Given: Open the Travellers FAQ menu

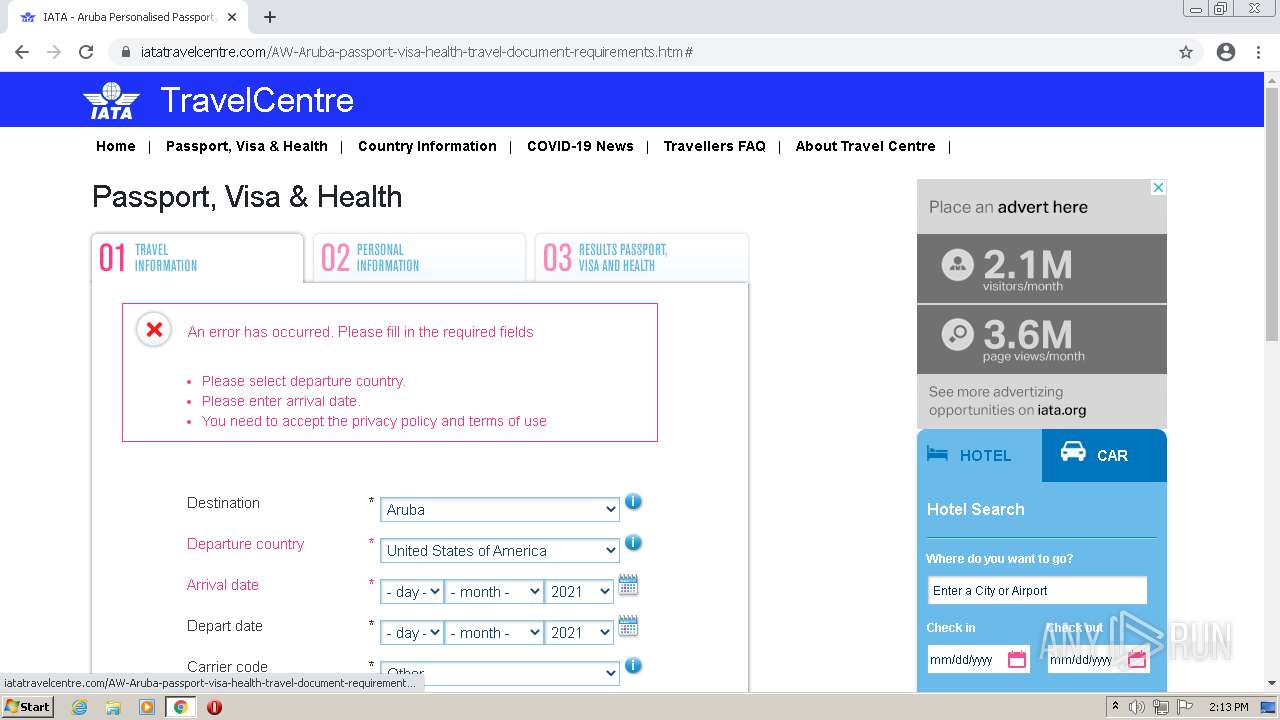Looking at the screenshot, I should pos(714,146).
